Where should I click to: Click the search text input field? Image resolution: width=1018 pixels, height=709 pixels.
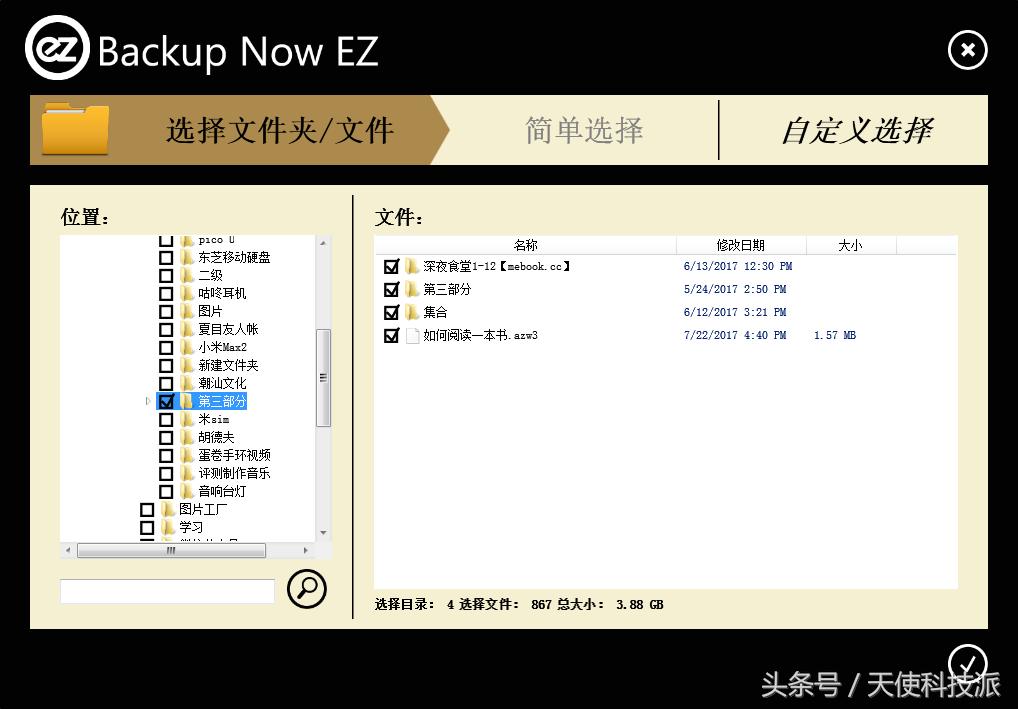coord(168,591)
